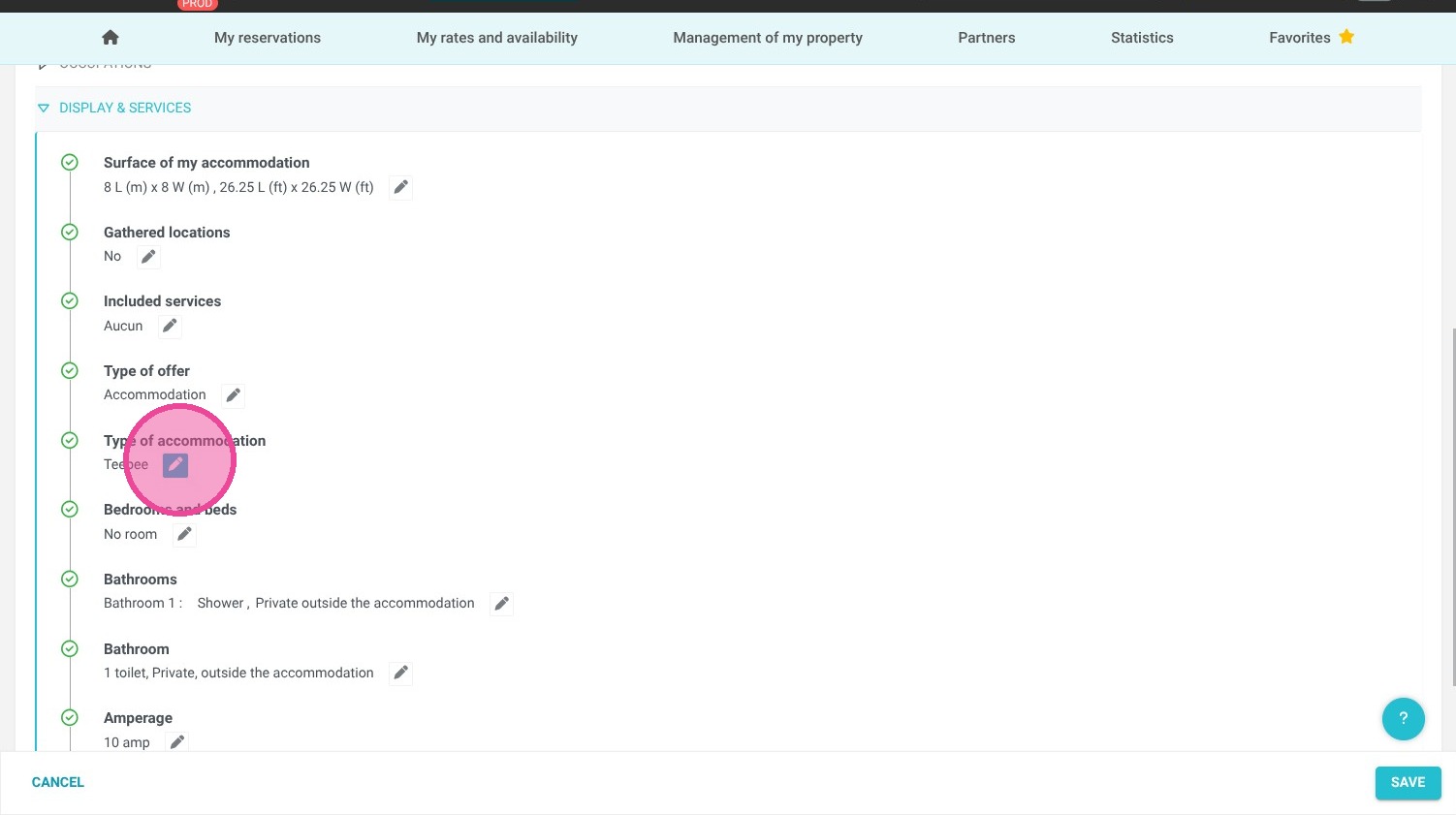This screenshot has width=1456, height=815.
Task: Open My rates and availability menu
Action: [497, 38]
